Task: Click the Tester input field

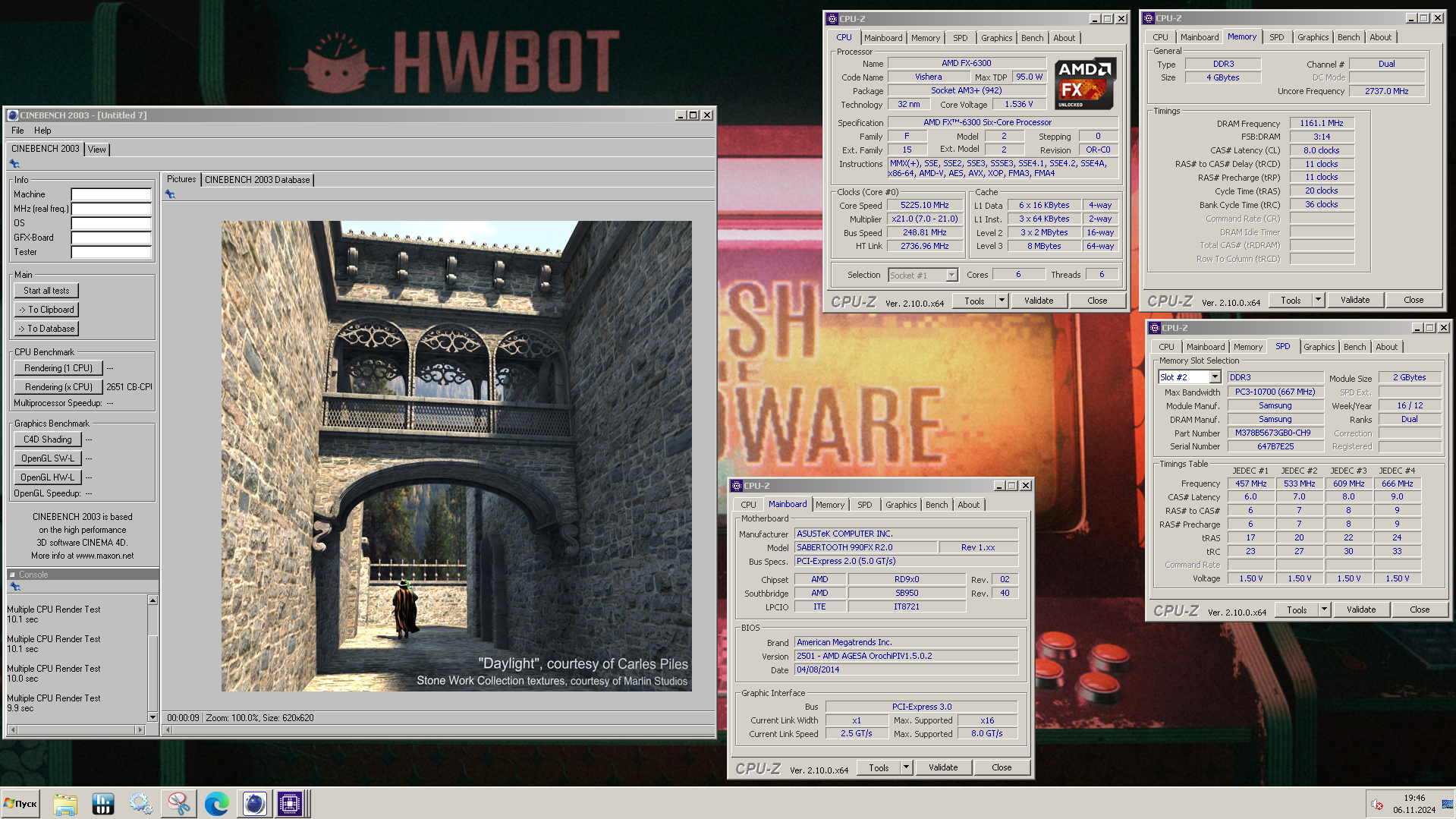Action: (x=111, y=252)
